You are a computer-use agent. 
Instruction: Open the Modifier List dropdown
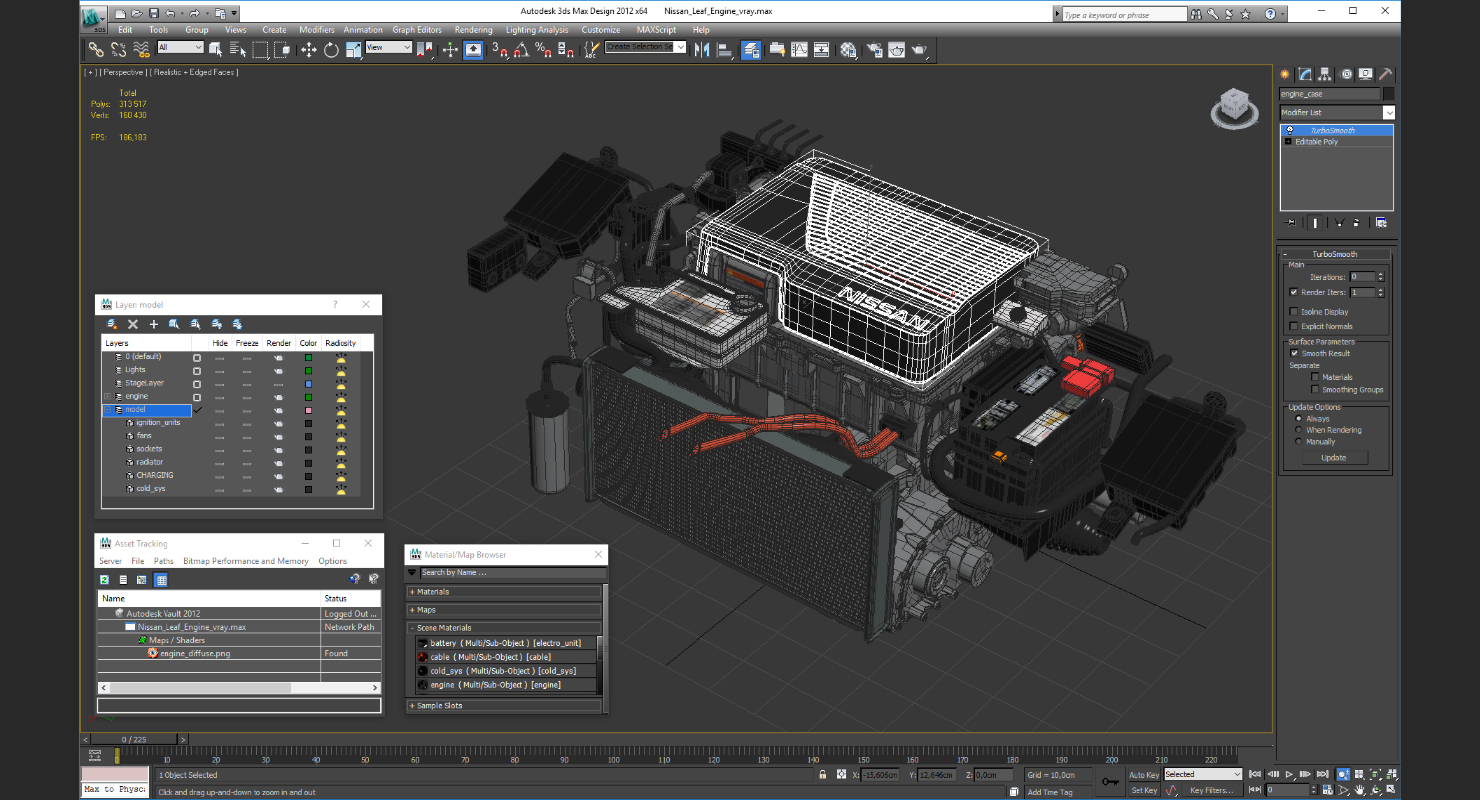click(x=1336, y=112)
